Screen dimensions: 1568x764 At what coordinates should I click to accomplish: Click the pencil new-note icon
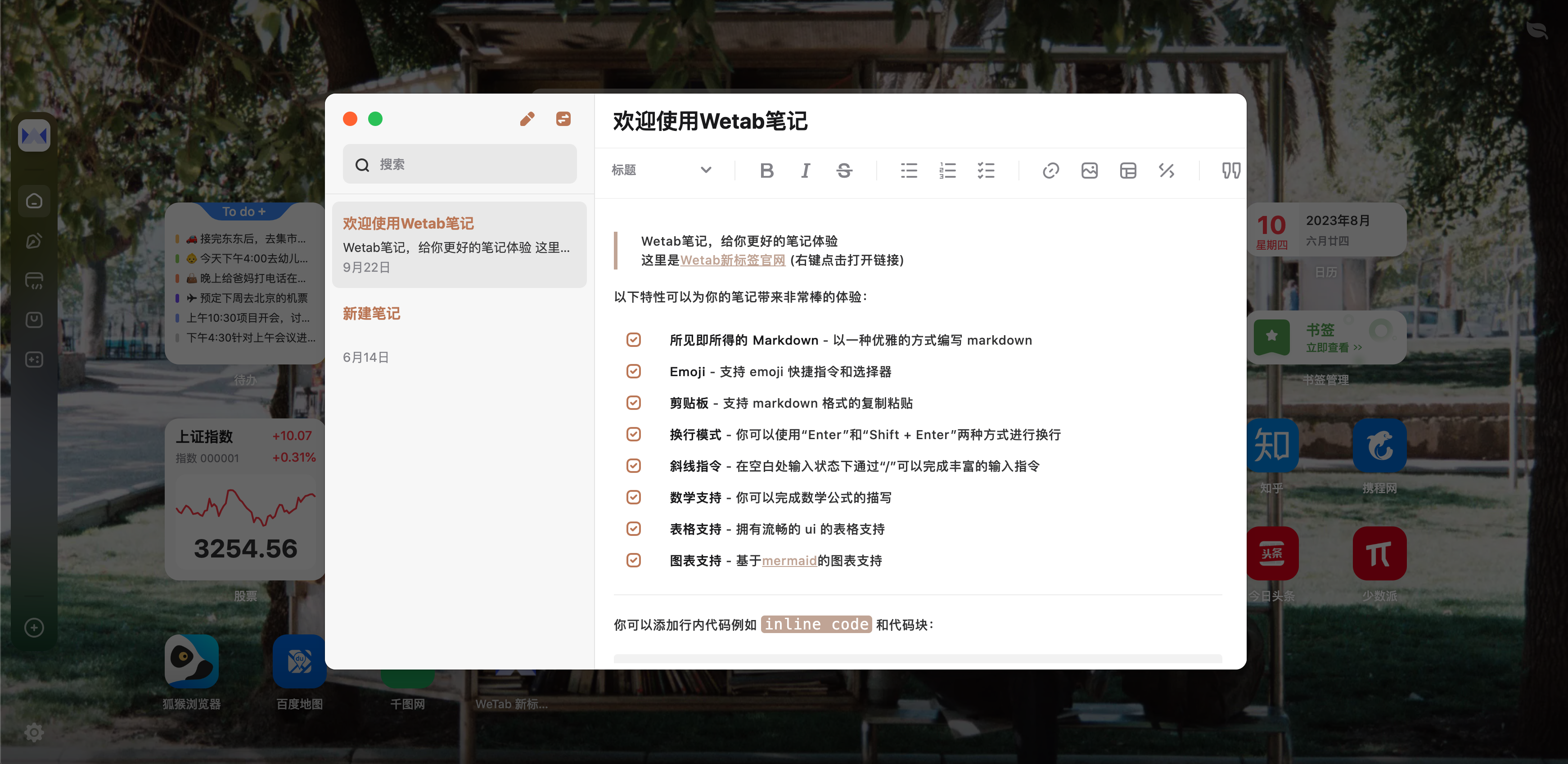pos(527,119)
